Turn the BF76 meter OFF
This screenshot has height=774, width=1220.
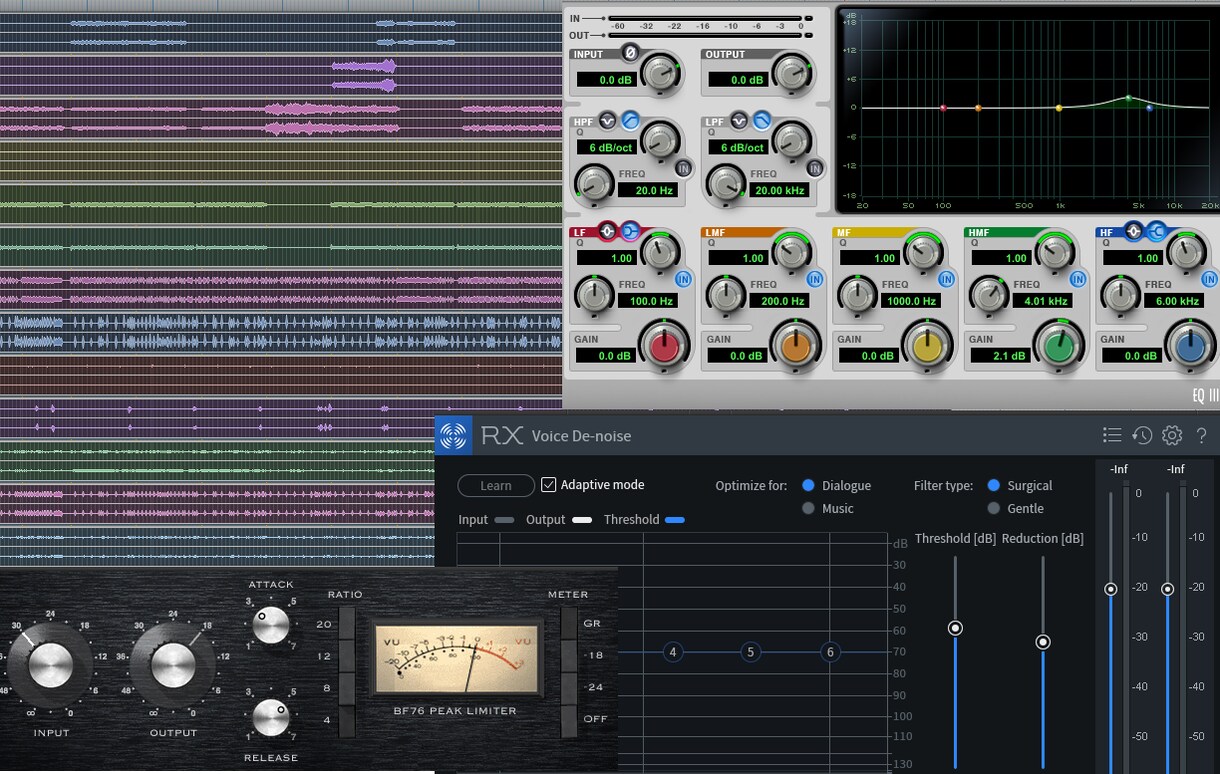(x=568, y=720)
